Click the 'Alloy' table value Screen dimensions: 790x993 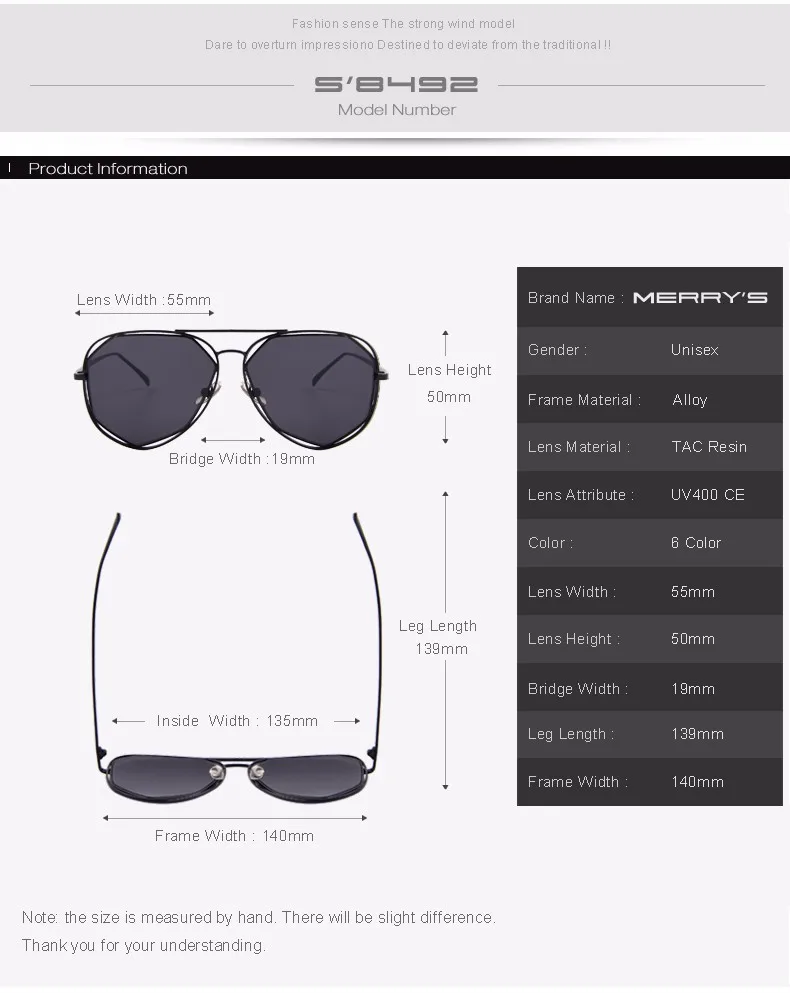(x=689, y=400)
